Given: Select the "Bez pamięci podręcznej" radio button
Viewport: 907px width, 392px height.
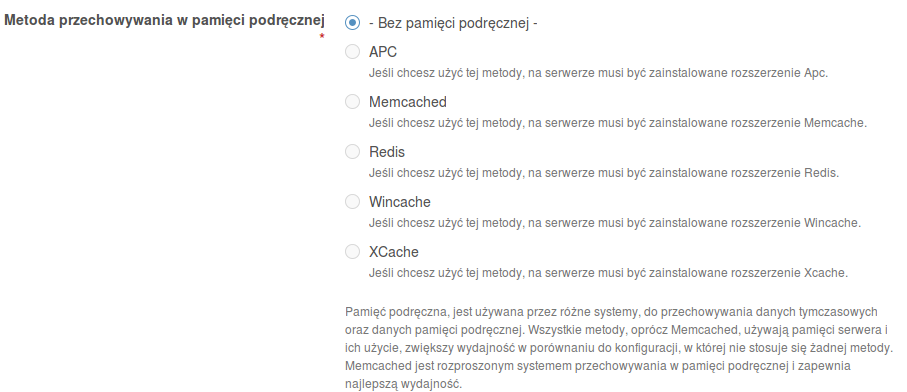Looking at the screenshot, I should pyautogui.click(x=352, y=23).
